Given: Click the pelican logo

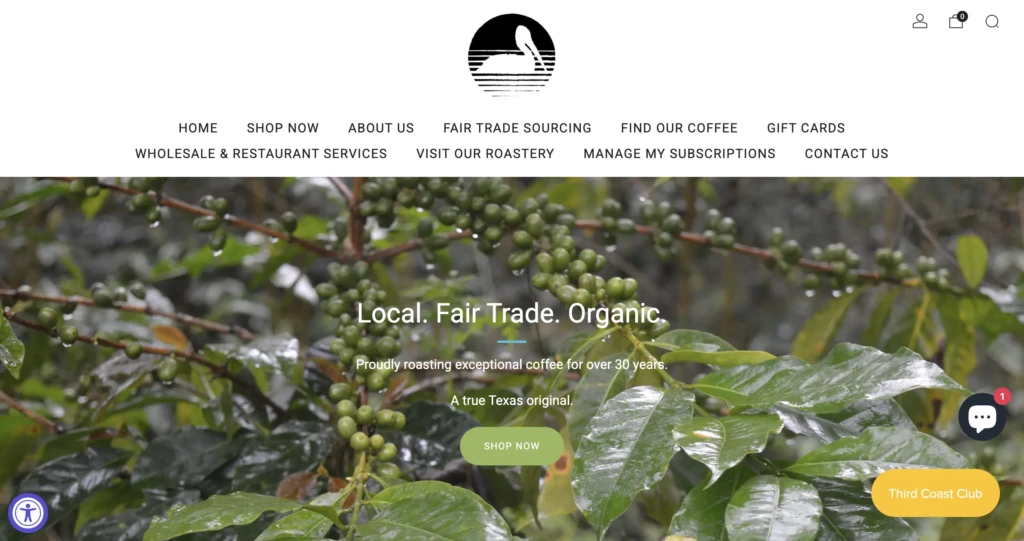Looking at the screenshot, I should [x=511, y=55].
